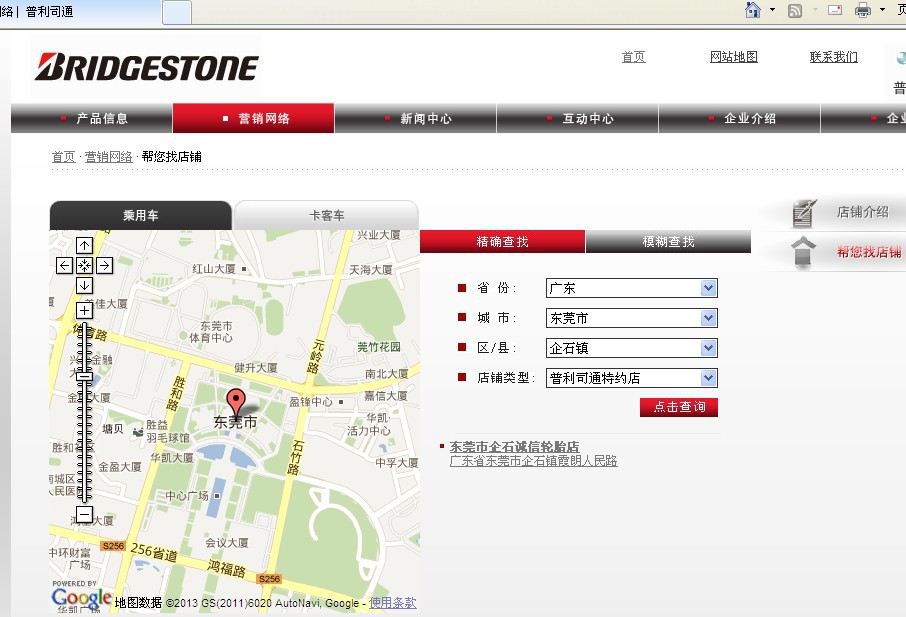Select the 模糊查找 search tab
The image size is (906, 617).
click(x=668, y=242)
